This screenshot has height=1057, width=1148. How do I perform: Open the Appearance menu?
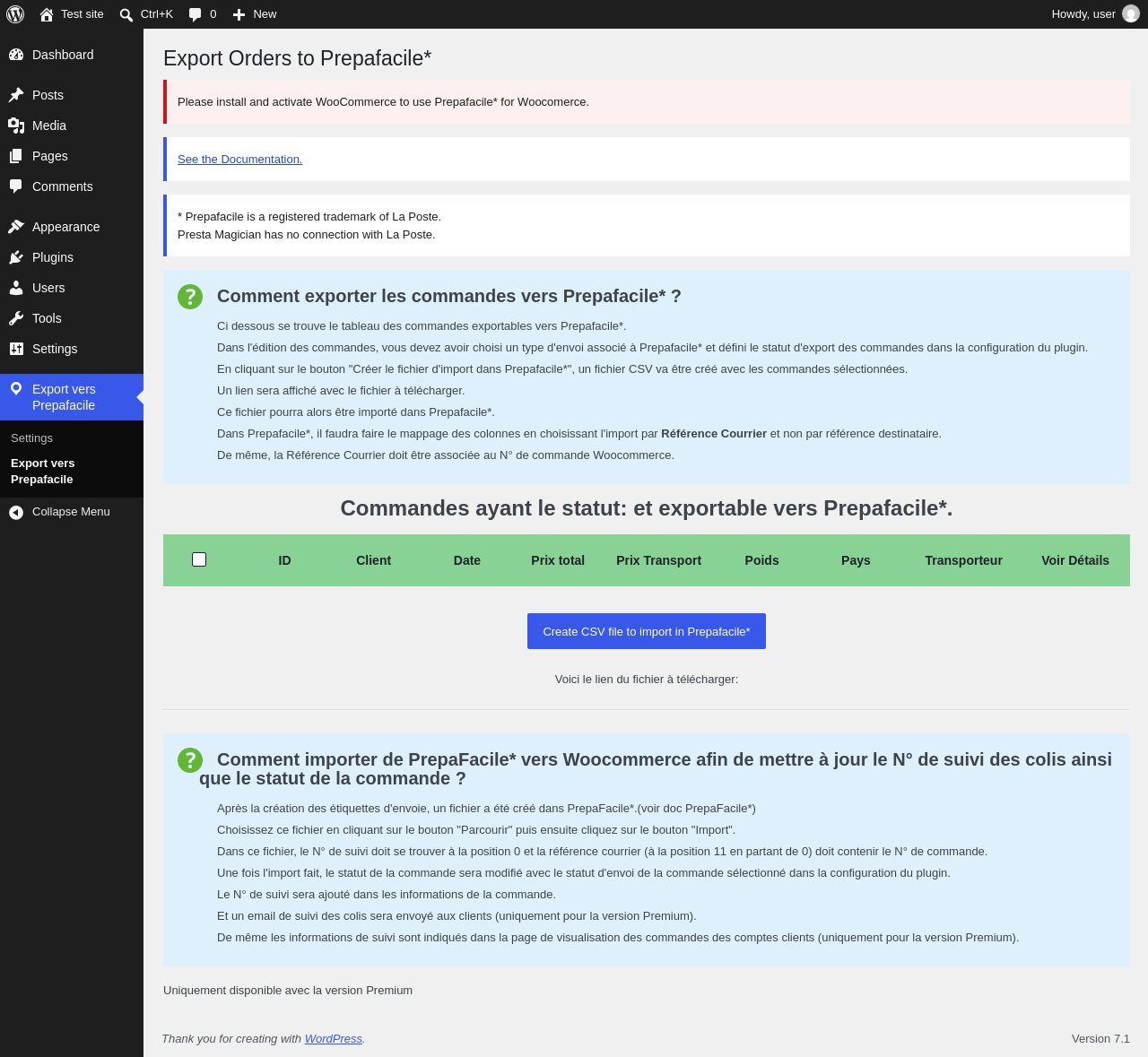point(72,227)
